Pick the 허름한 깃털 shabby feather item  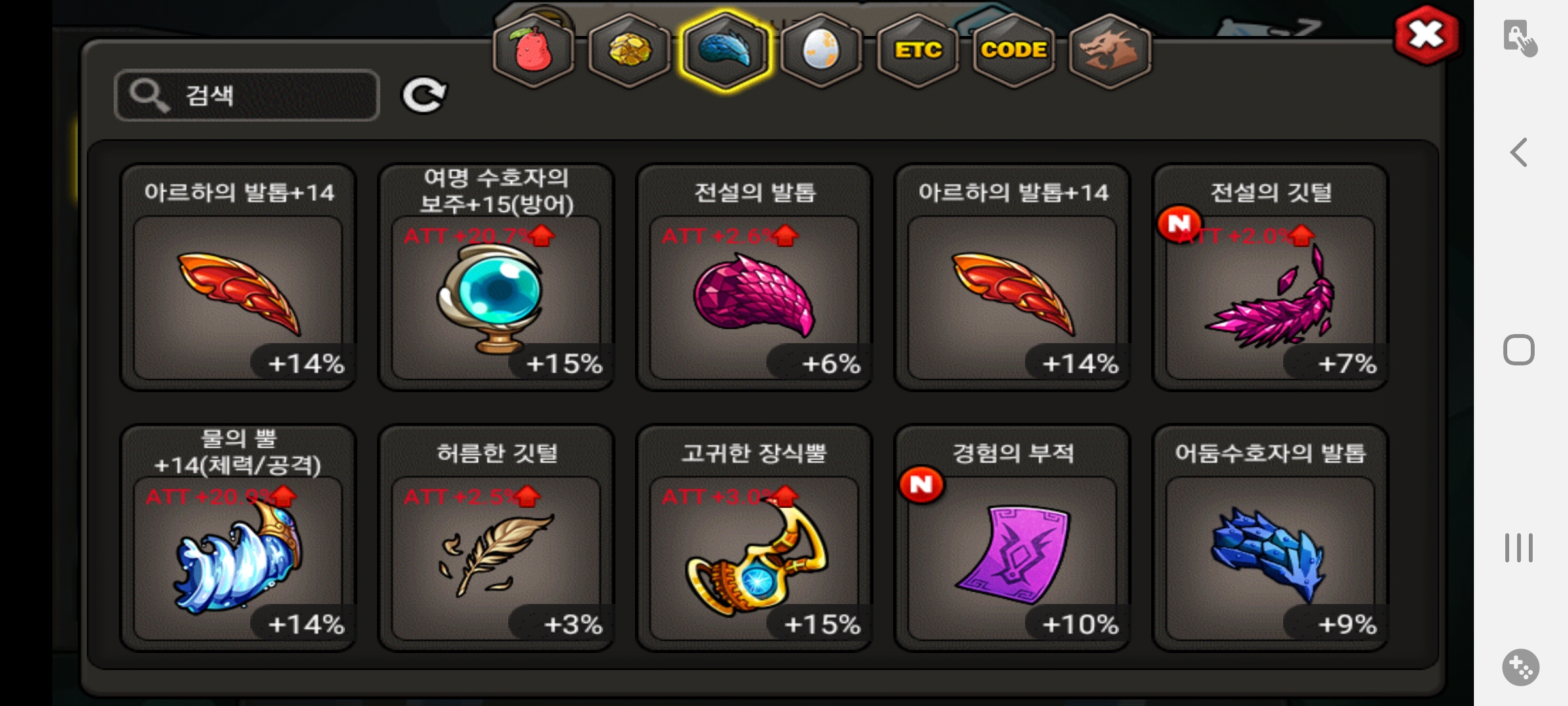coord(497,539)
